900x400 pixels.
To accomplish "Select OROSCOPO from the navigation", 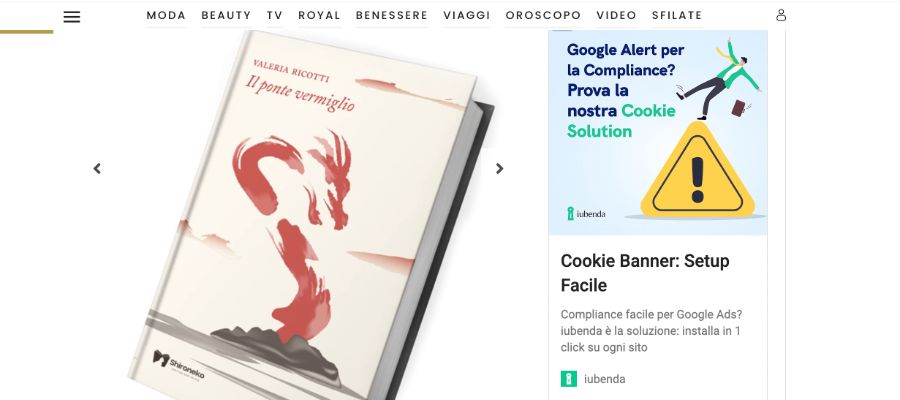I will 543,15.
